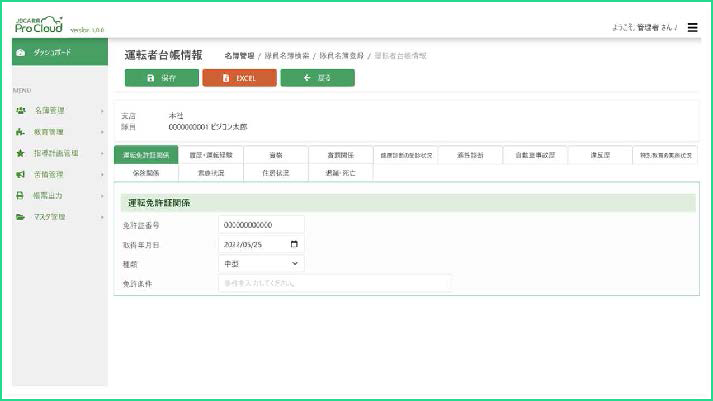Open the calendar picker in 取得年月日 field
The width and height of the screenshot is (713, 401).
pos(293,244)
